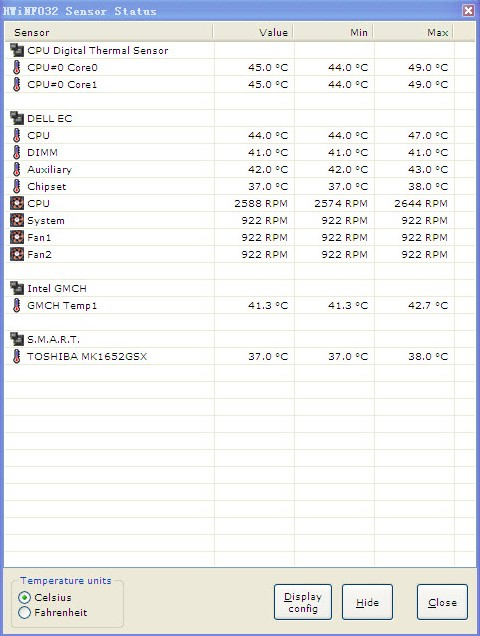Switch temperature units to Fahrenheit

tap(25, 612)
